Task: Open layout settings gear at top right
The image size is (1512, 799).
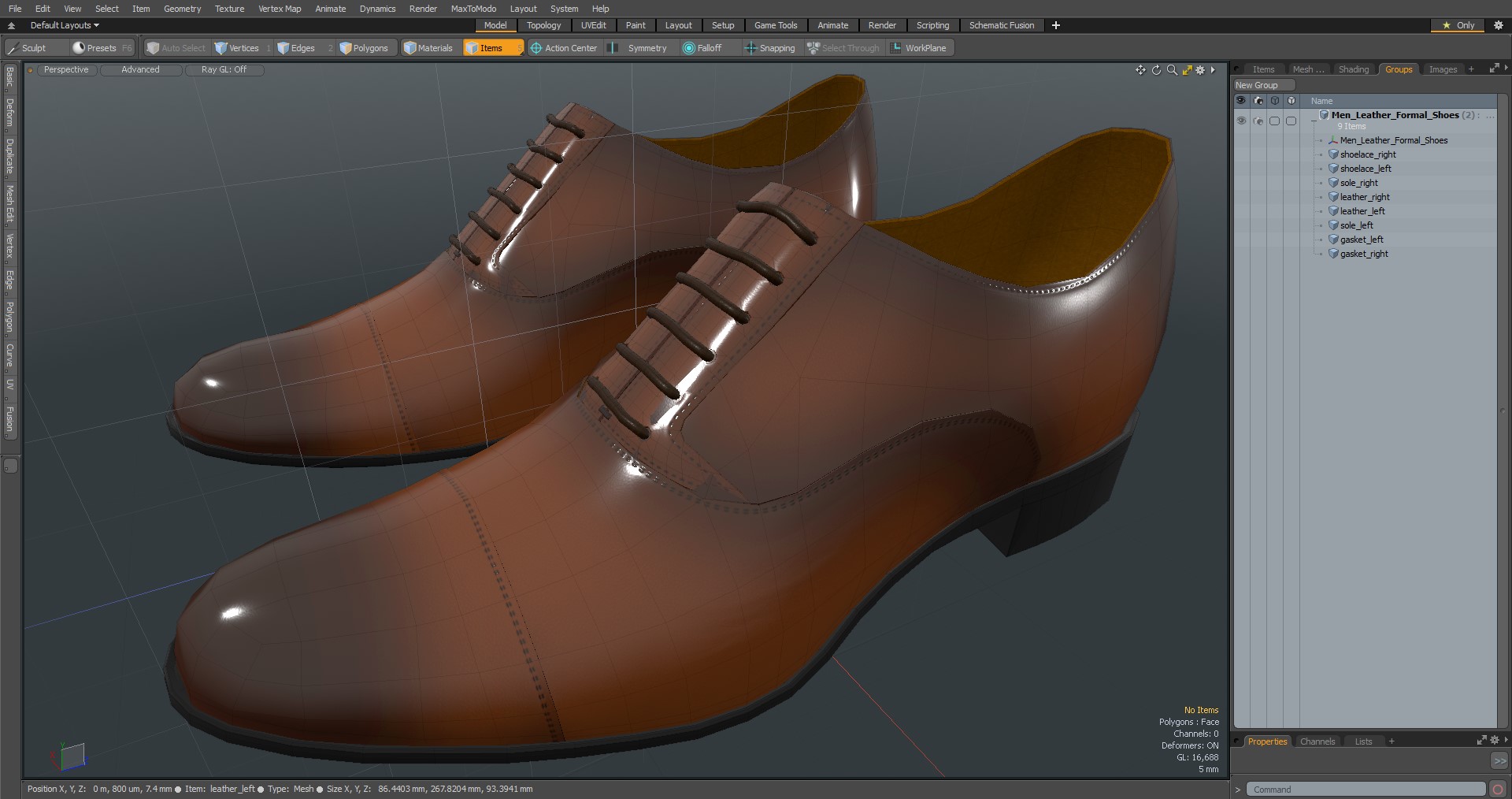Action: point(1499,25)
